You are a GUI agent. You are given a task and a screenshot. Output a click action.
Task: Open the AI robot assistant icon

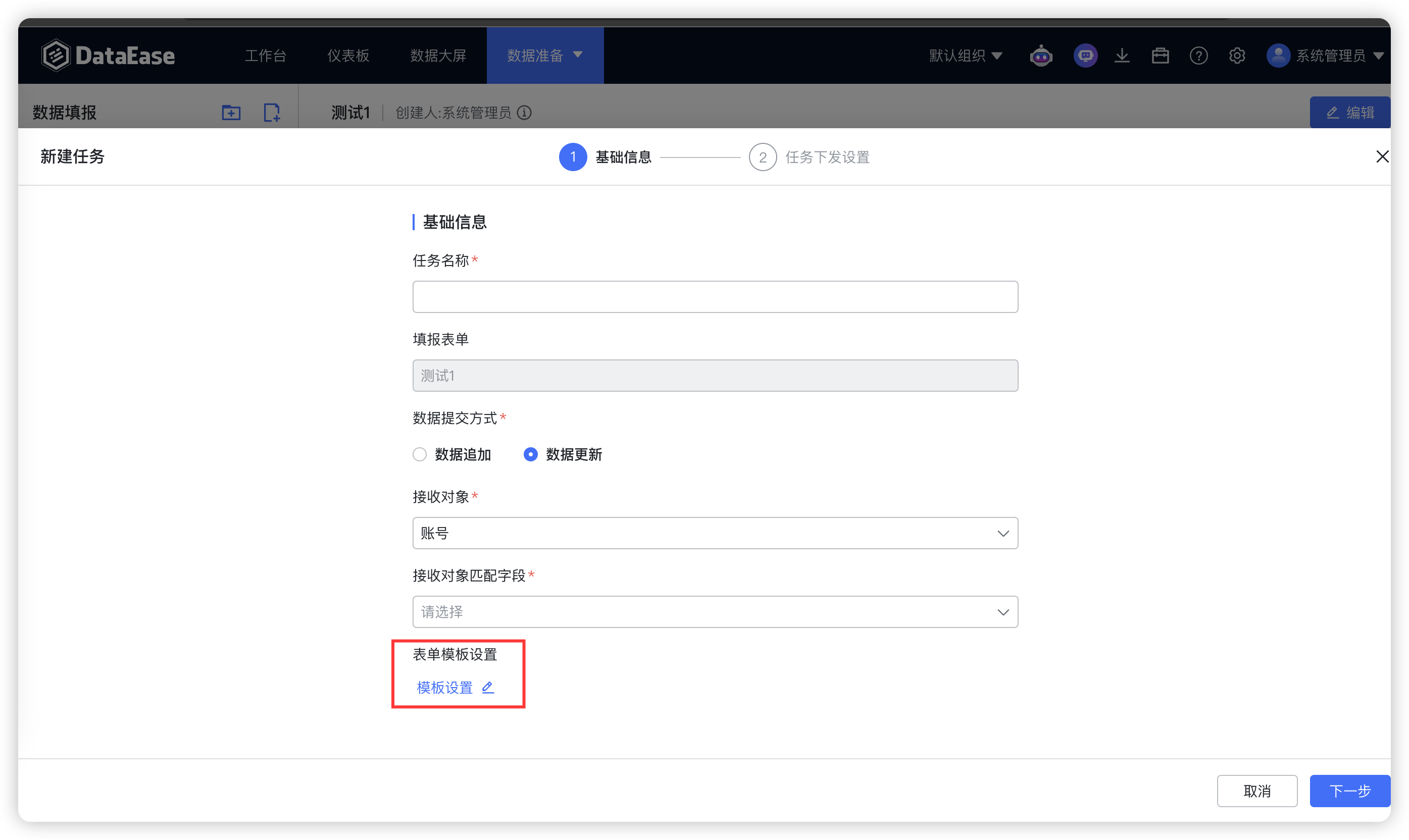1040,56
